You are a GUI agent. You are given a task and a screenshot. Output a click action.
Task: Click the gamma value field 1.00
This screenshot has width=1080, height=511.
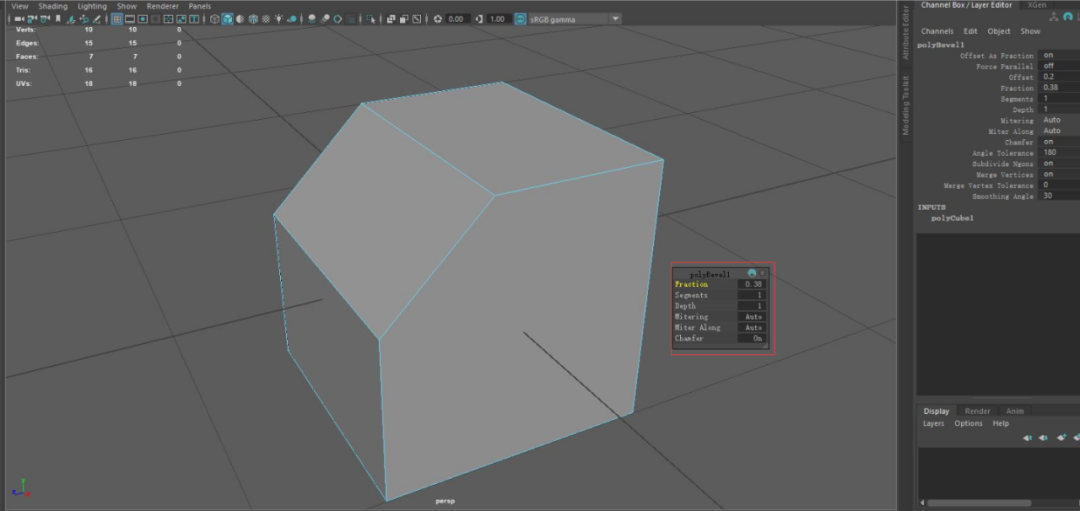coord(499,19)
